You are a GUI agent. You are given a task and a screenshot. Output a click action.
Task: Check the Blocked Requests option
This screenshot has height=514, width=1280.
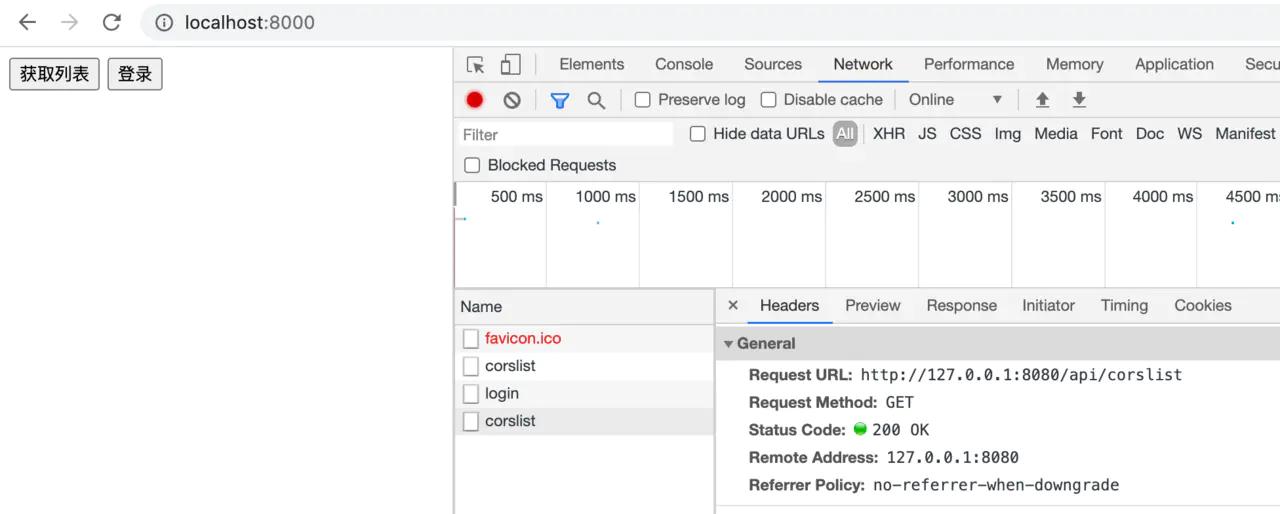coord(472,165)
